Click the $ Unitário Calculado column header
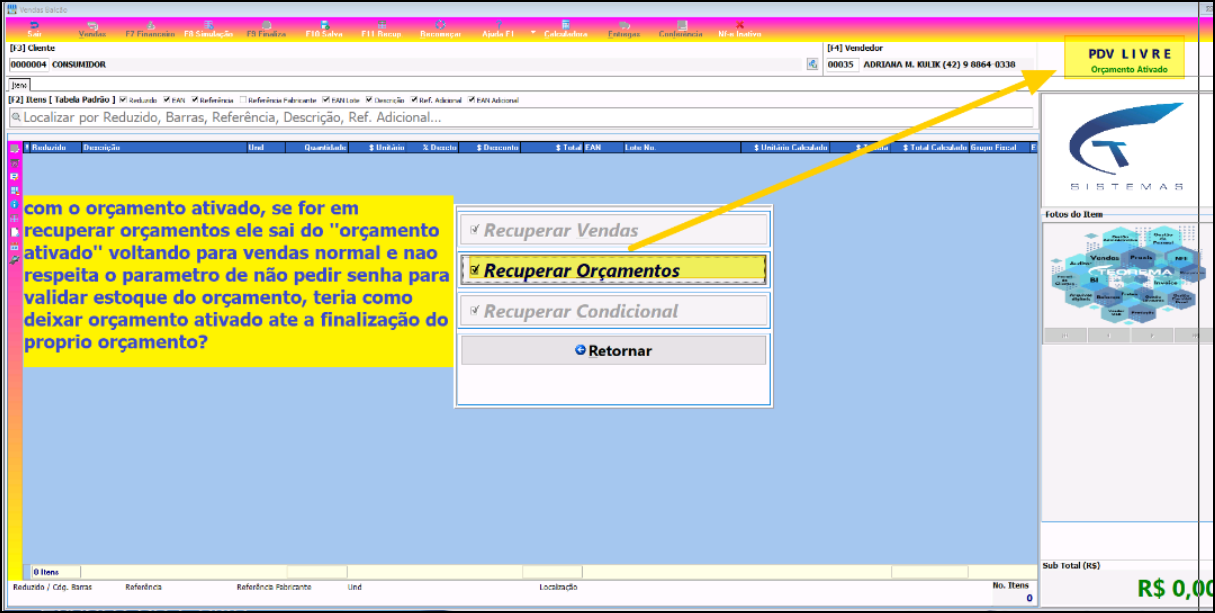This screenshot has height=613, width=1215. tap(787, 147)
